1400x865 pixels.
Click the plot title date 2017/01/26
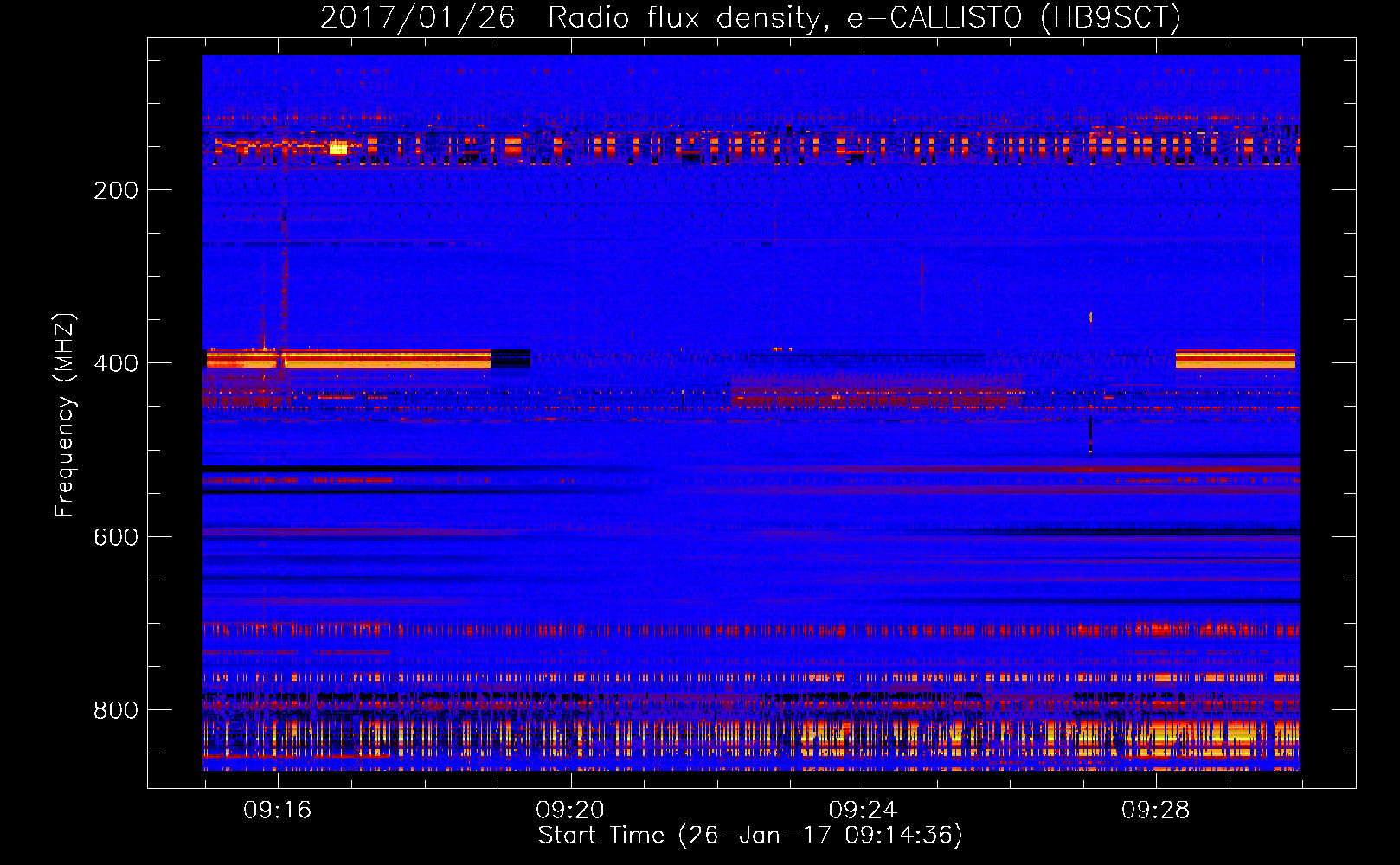(417, 18)
